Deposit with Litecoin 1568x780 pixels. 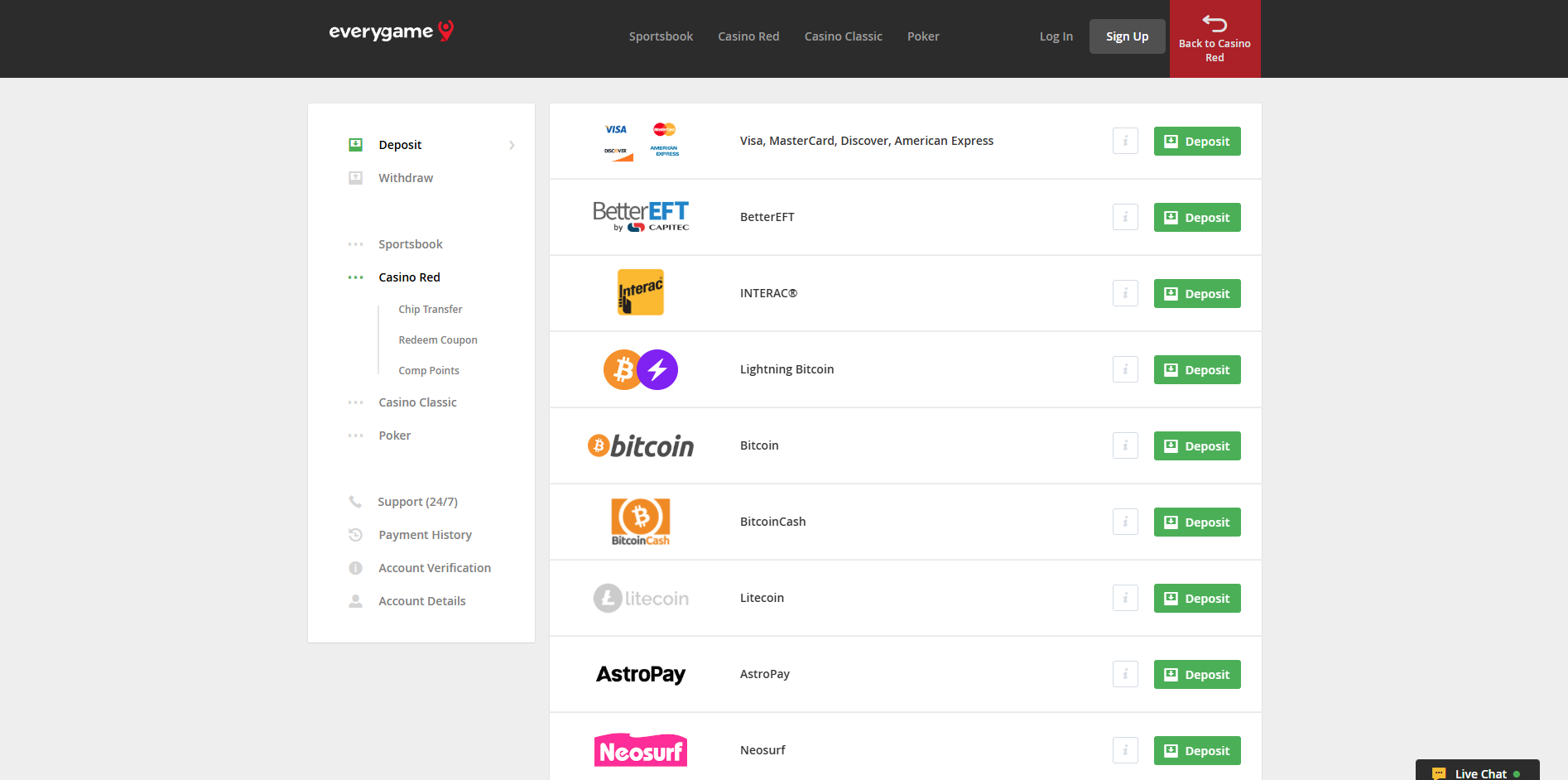tap(1197, 598)
